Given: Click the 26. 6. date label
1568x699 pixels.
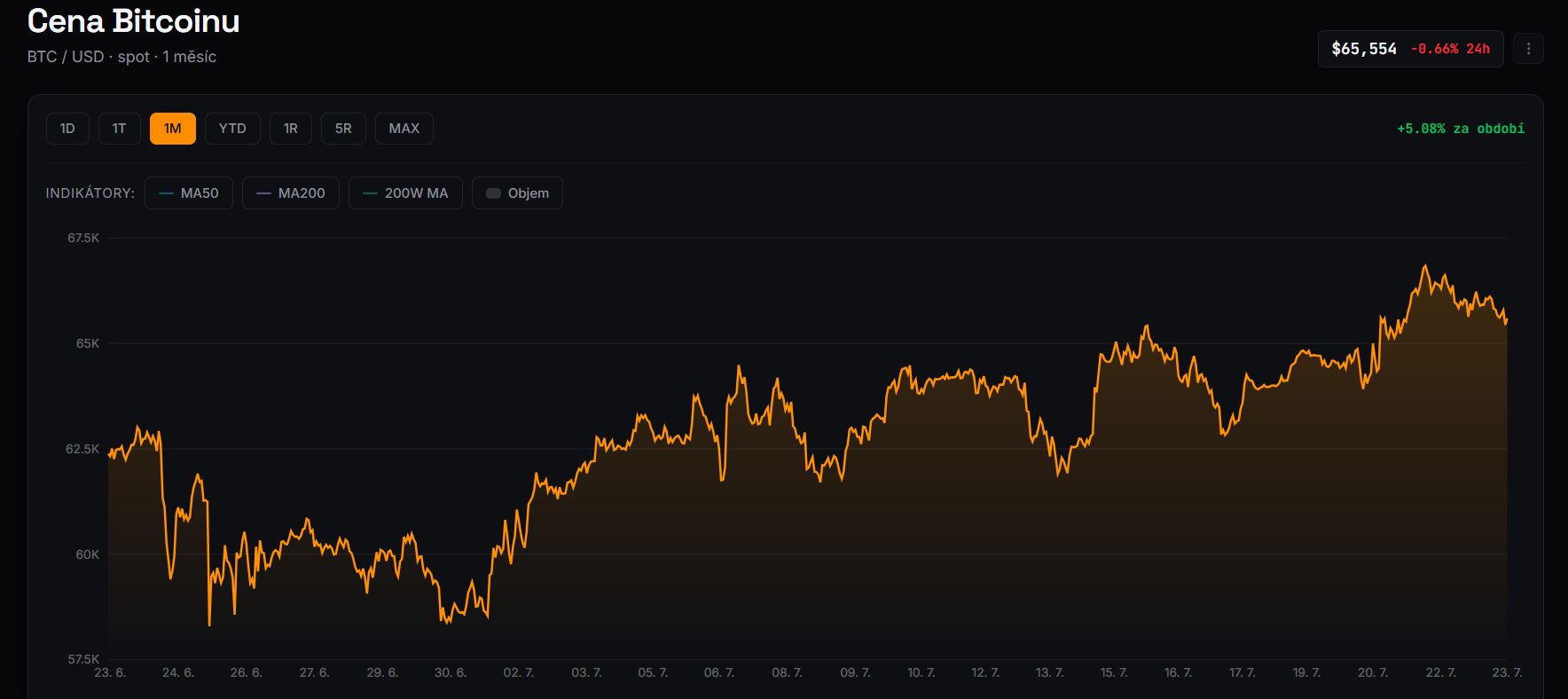Looking at the screenshot, I should click(247, 672).
